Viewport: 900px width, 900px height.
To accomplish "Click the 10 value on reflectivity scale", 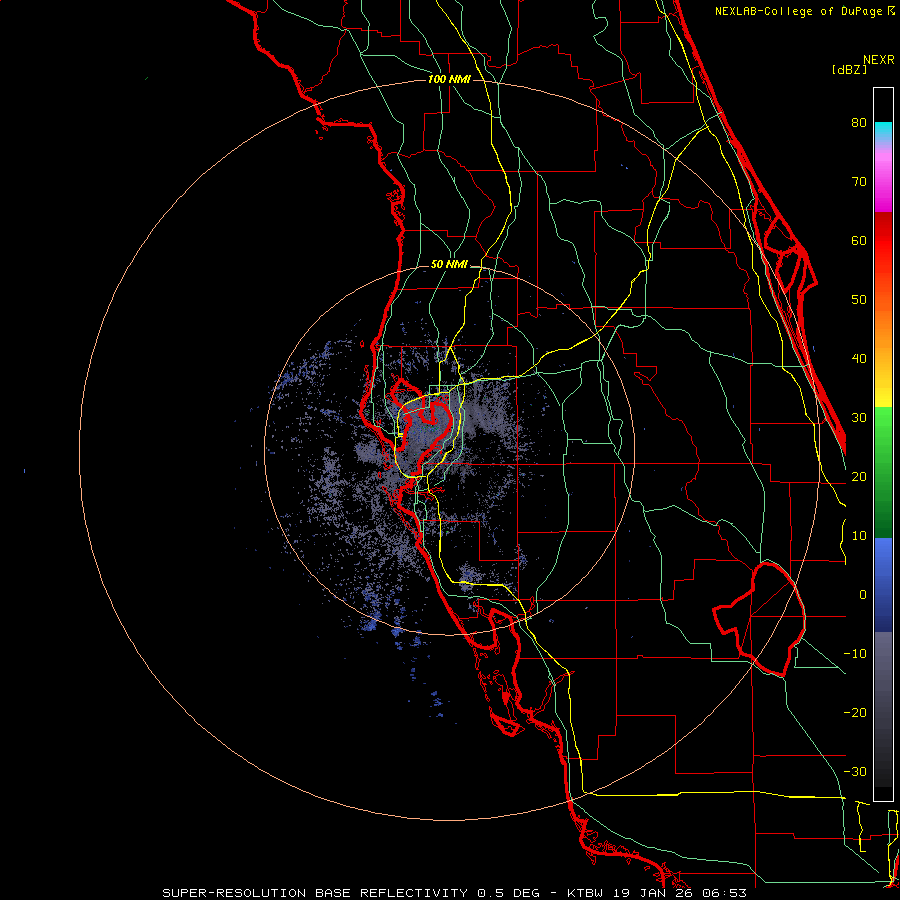I will coord(859,536).
